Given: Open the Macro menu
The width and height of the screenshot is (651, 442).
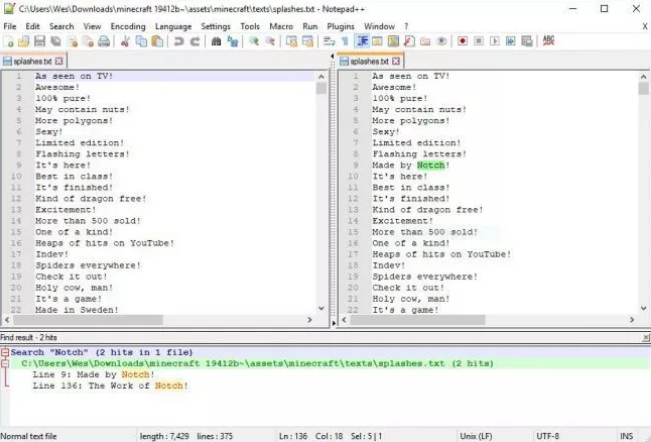Looking at the screenshot, I should pos(281,26).
